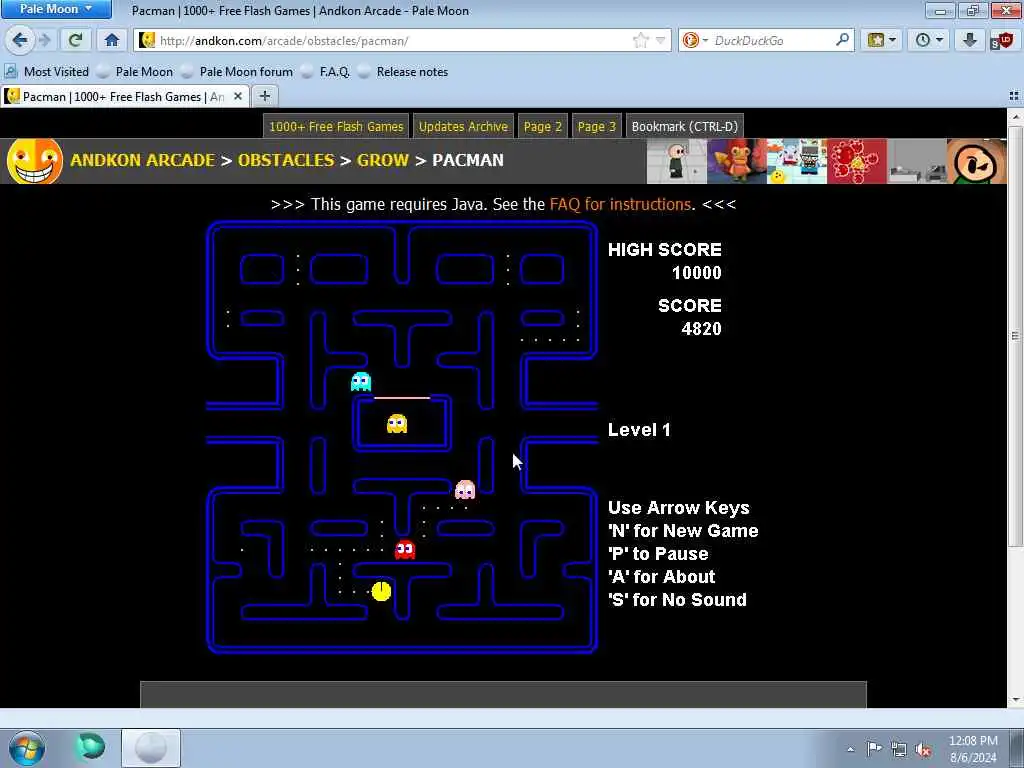Click the robot with glasses game thumbnail
Viewport: 1024px width, 768px height.
click(x=797, y=161)
